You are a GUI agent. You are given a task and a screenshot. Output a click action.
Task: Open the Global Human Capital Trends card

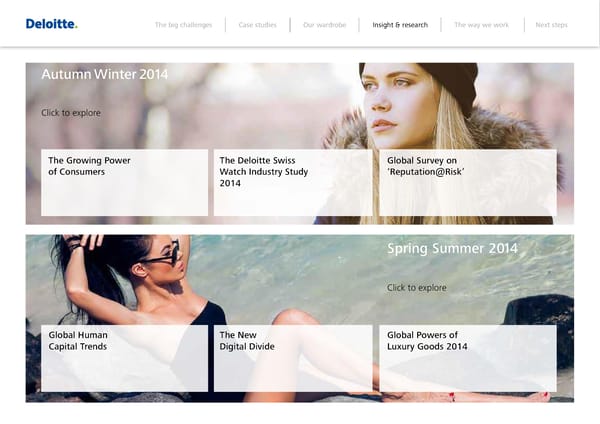(x=124, y=357)
